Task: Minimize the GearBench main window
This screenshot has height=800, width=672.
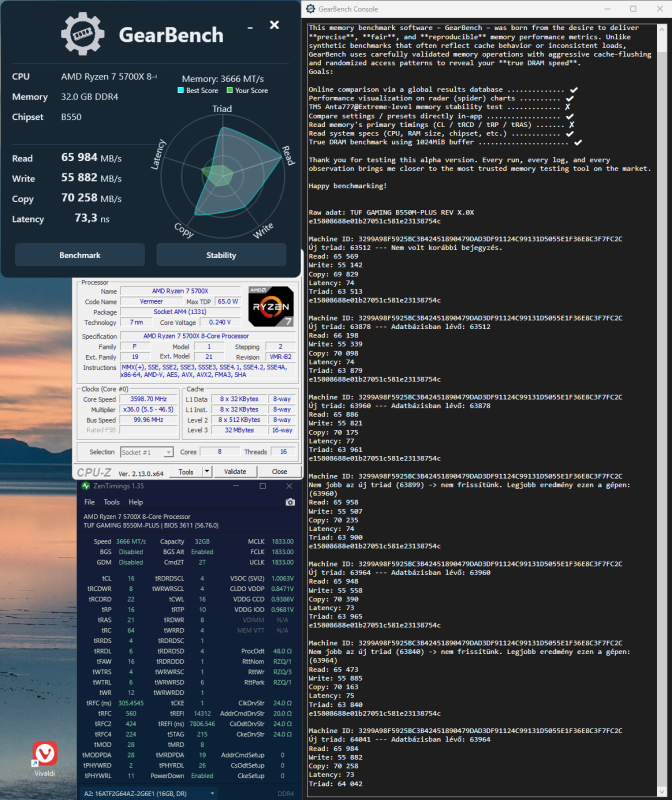Action: [x=250, y=27]
